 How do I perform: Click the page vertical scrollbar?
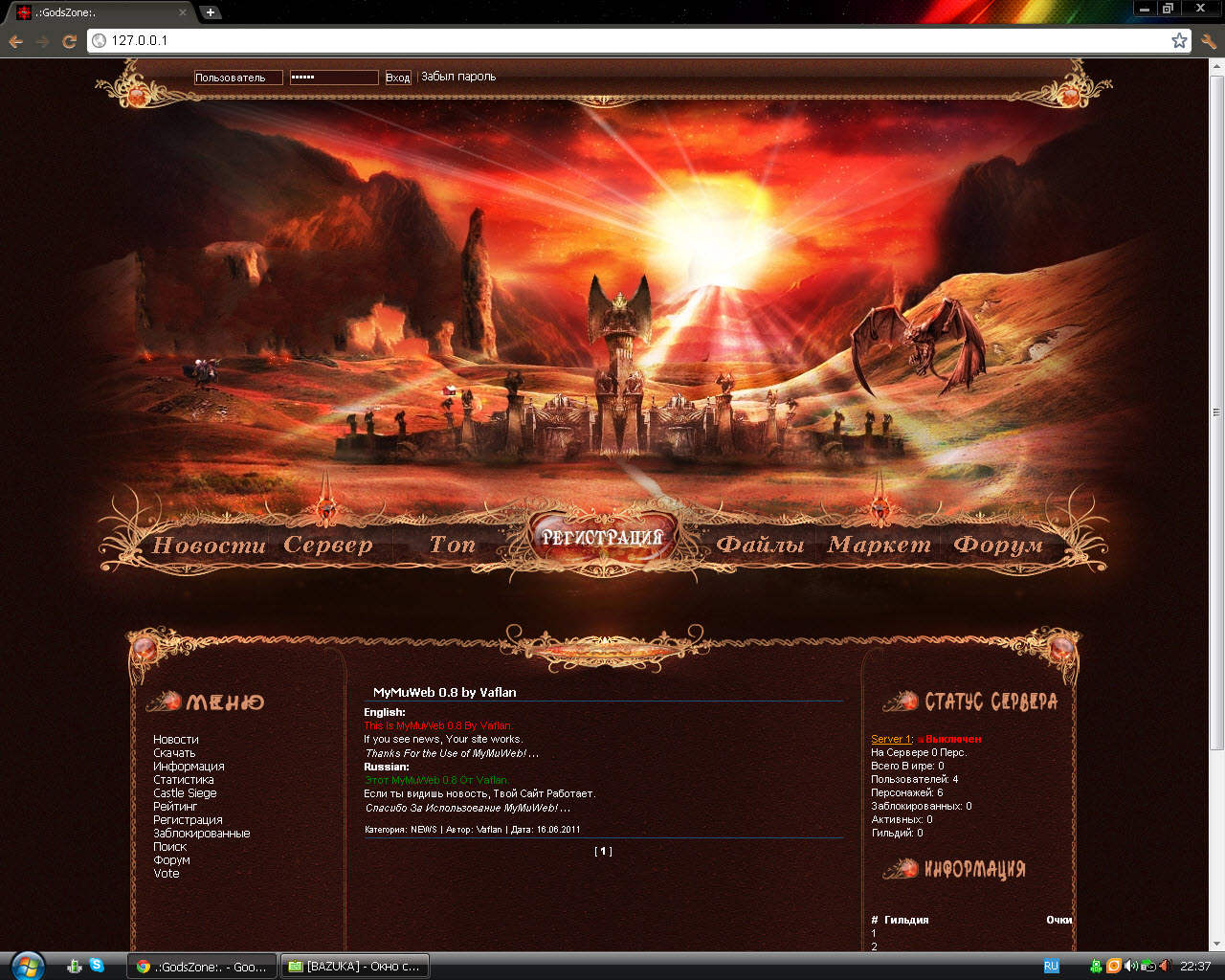click(1216, 412)
